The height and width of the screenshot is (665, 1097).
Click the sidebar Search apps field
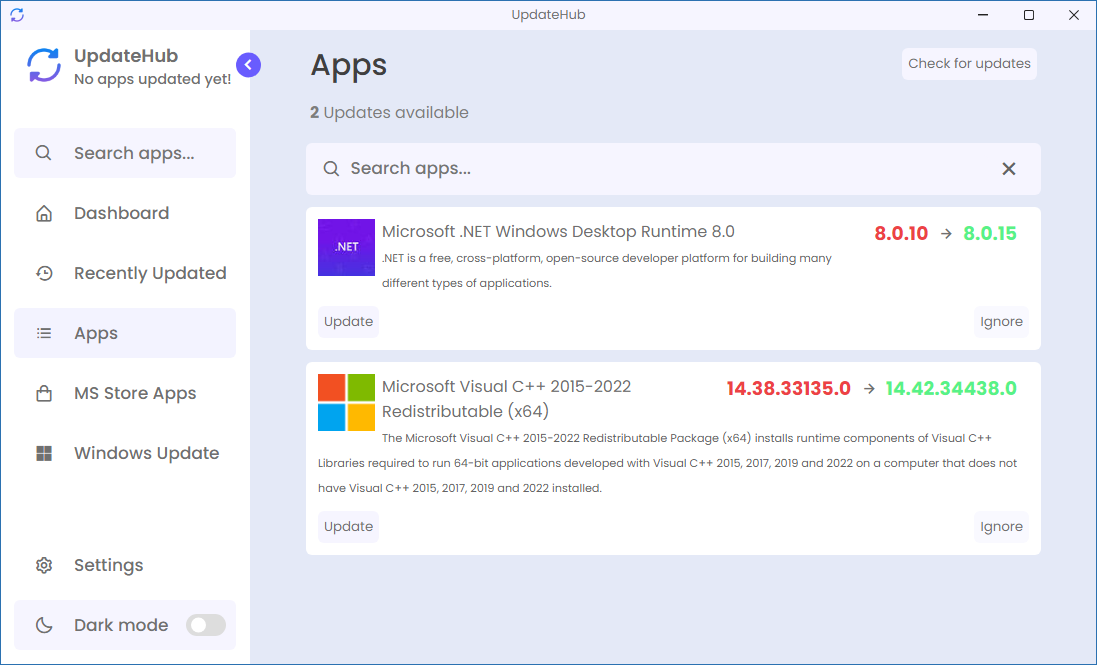[125, 153]
